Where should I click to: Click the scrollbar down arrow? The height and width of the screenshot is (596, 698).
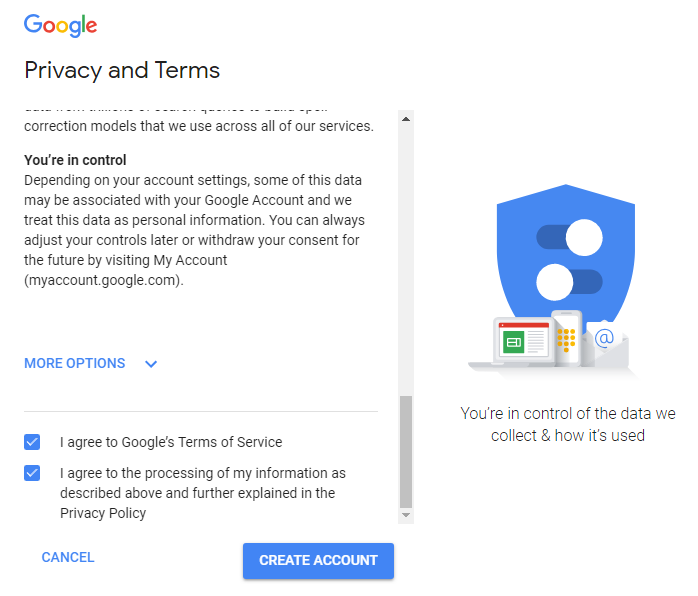pyautogui.click(x=406, y=515)
